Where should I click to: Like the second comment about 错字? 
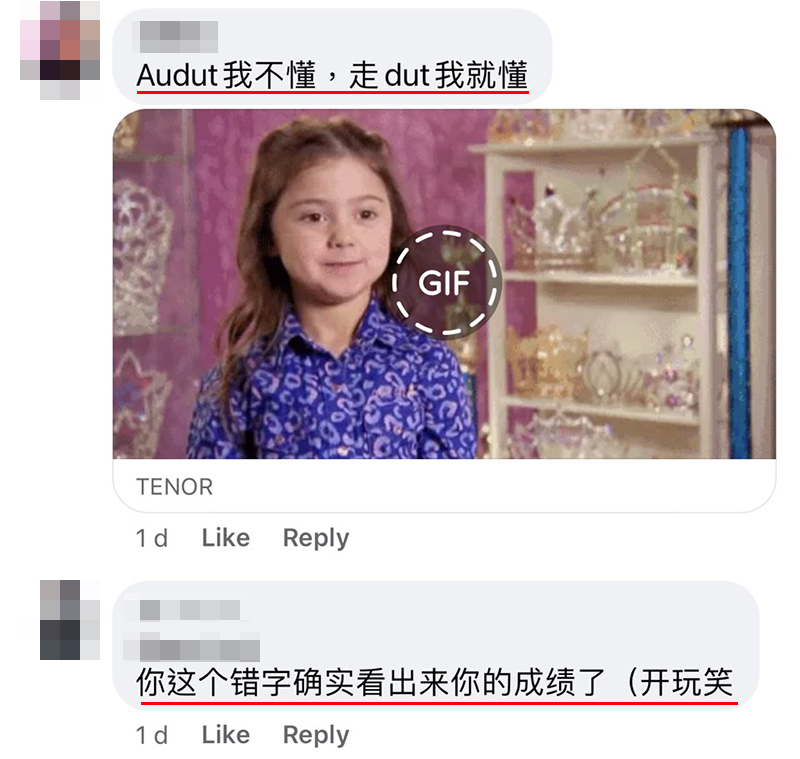[226, 735]
